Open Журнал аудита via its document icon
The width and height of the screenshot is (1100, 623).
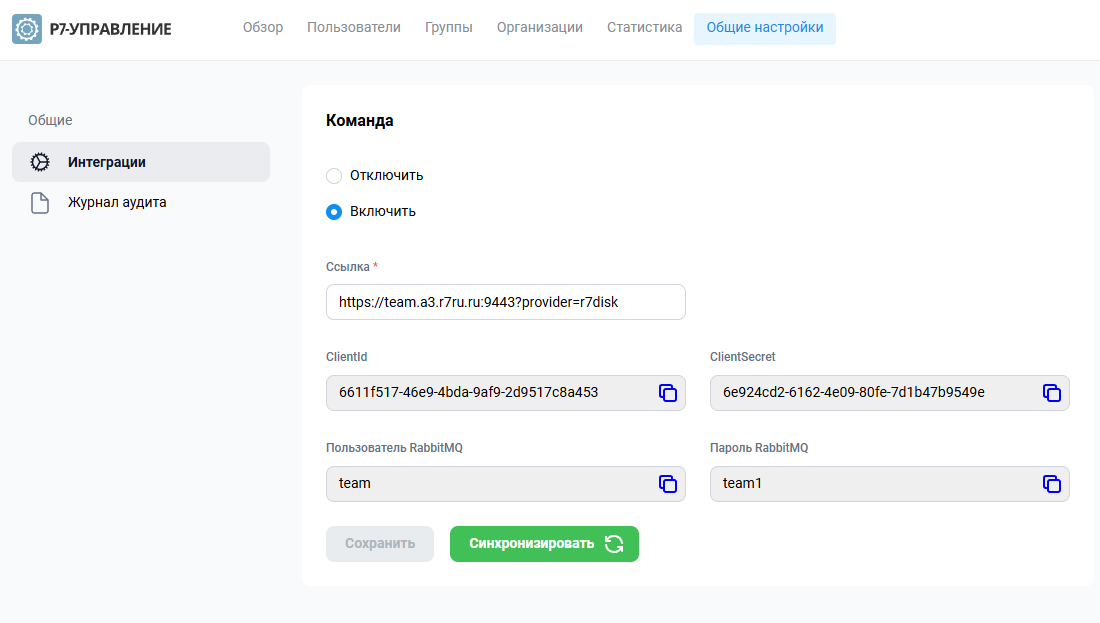point(40,203)
